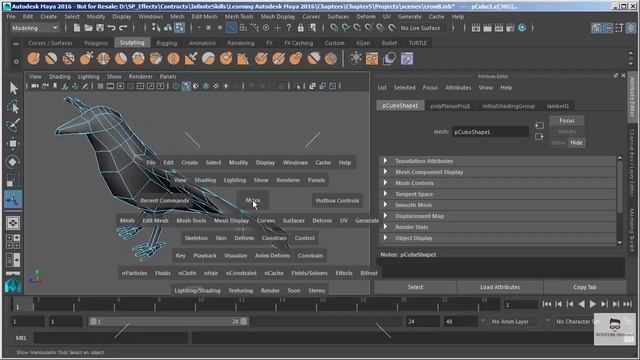Click Hotbox Controls in the hotbox
Screen dimensions: 640x360
(x=337, y=200)
